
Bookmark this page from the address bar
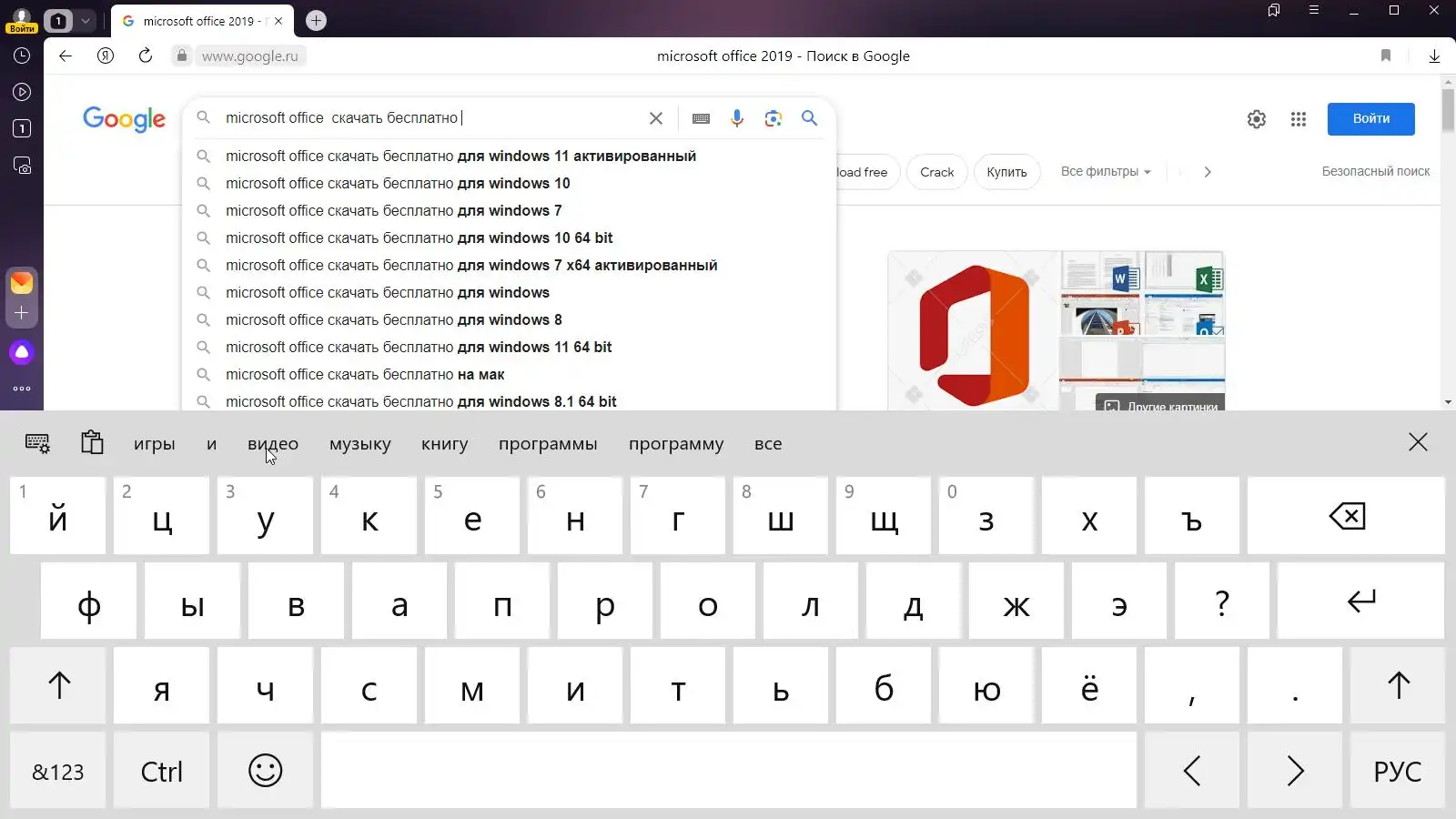click(1386, 56)
